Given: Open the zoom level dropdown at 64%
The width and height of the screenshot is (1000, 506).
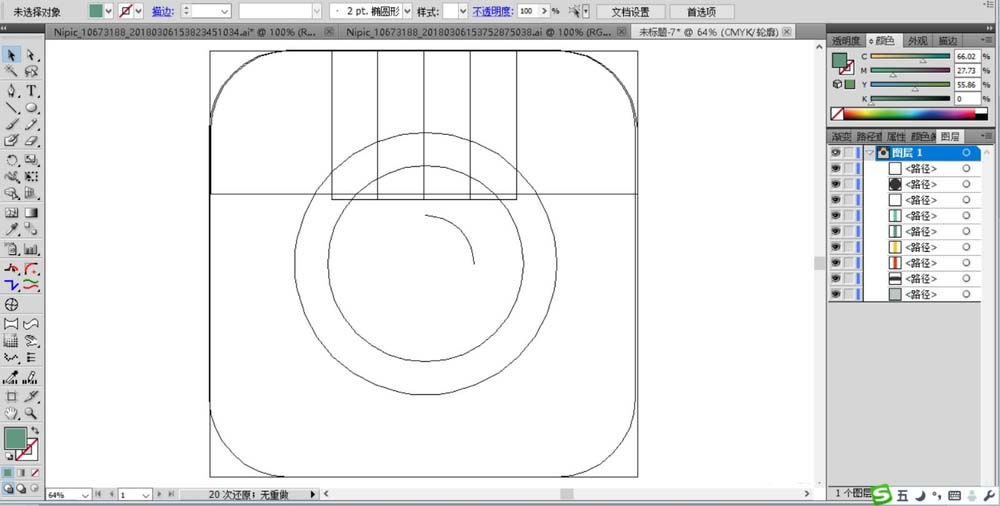Looking at the screenshot, I should [84, 495].
